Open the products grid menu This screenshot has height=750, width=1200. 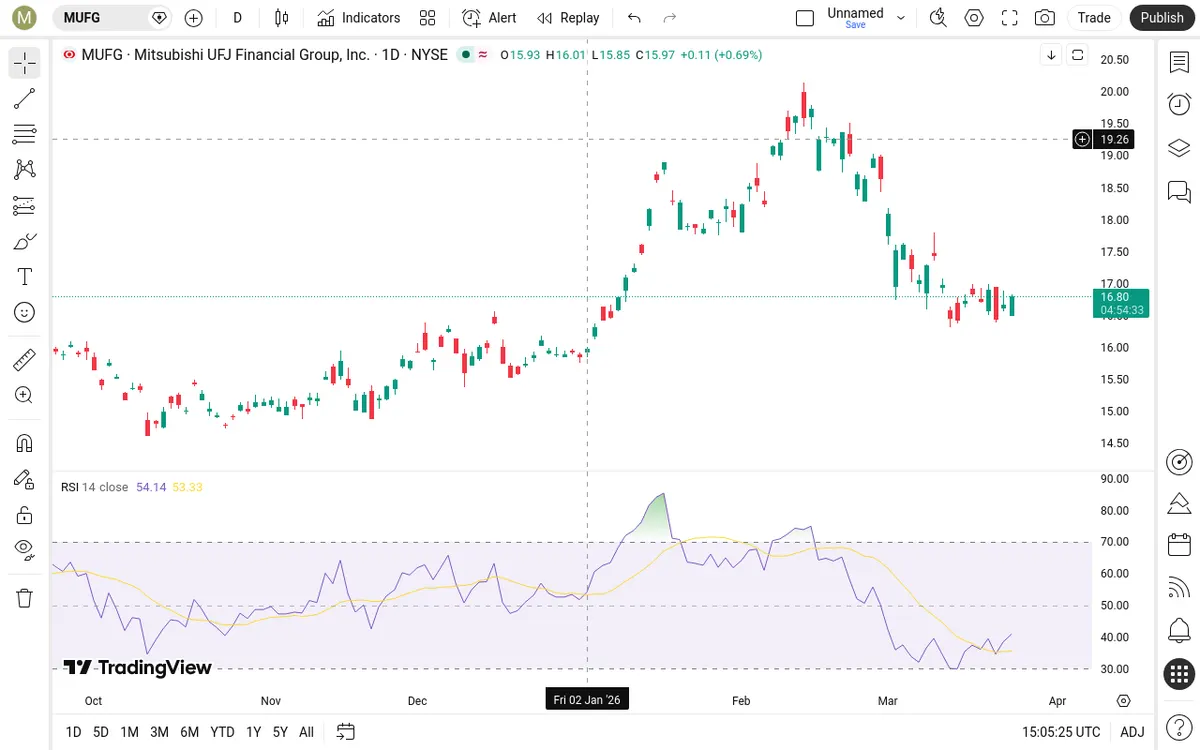click(1179, 674)
